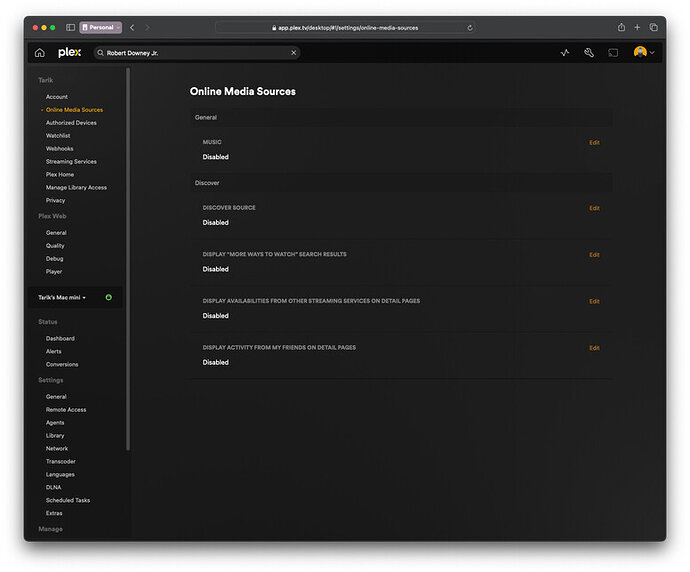Click the green server status indicator
The width and height of the screenshot is (690, 572).
108,297
